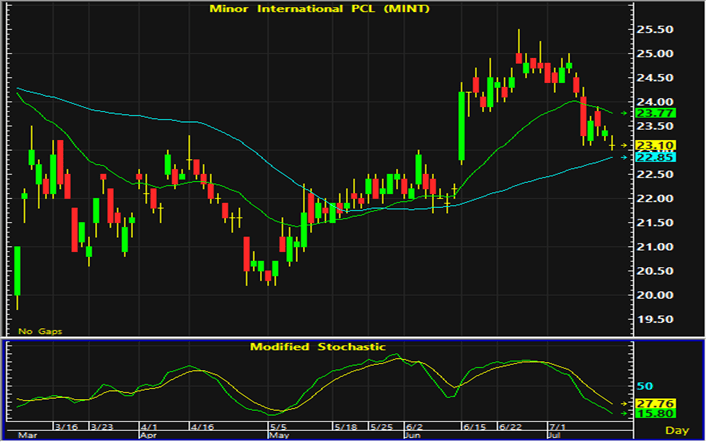
Task: Click the Jul month label
Action: pos(554,436)
